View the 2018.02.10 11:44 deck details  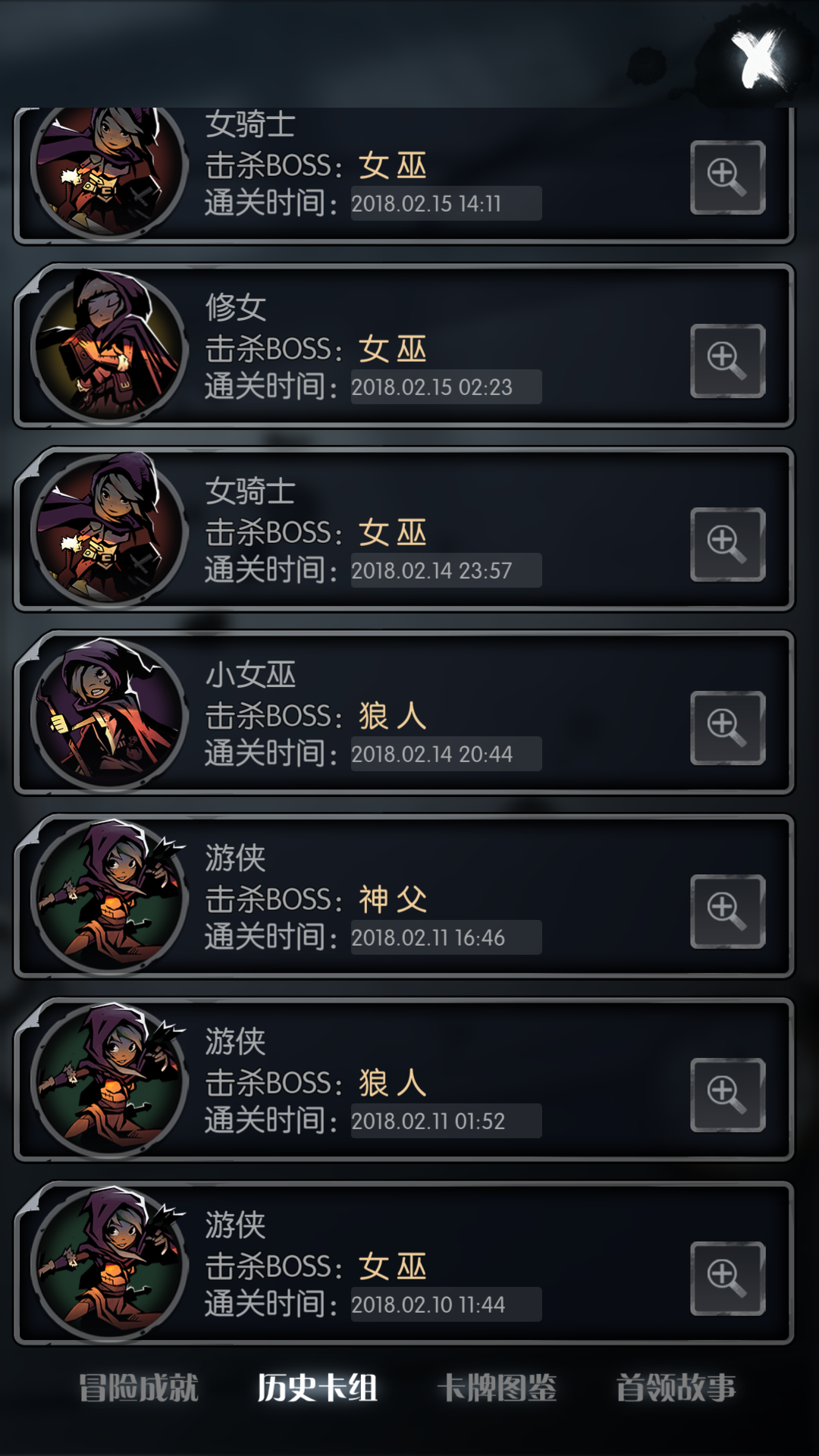[x=727, y=1279]
